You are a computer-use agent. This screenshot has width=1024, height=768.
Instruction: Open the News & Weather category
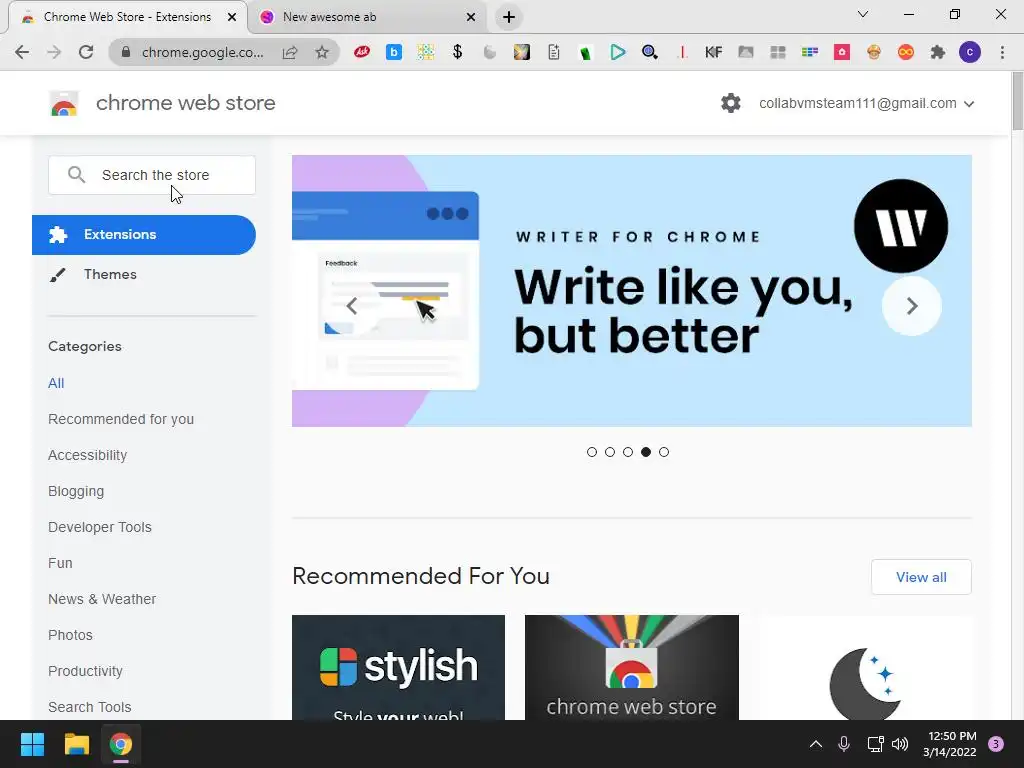(x=102, y=599)
